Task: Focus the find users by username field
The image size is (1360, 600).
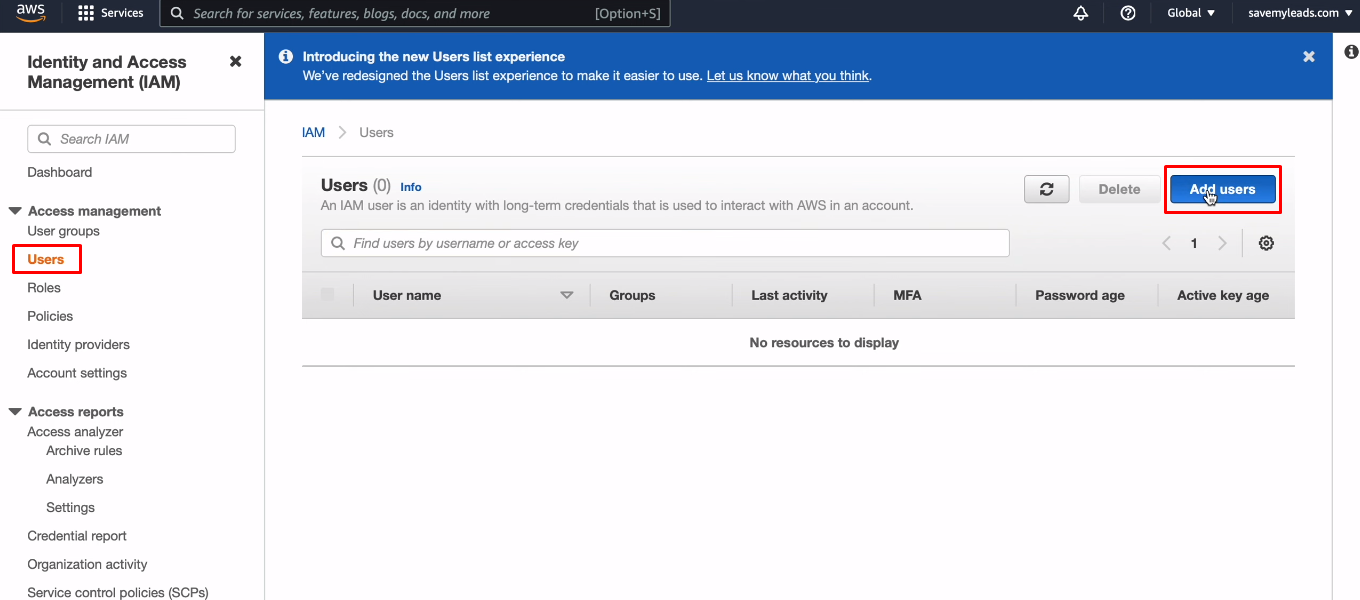Action: click(665, 243)
